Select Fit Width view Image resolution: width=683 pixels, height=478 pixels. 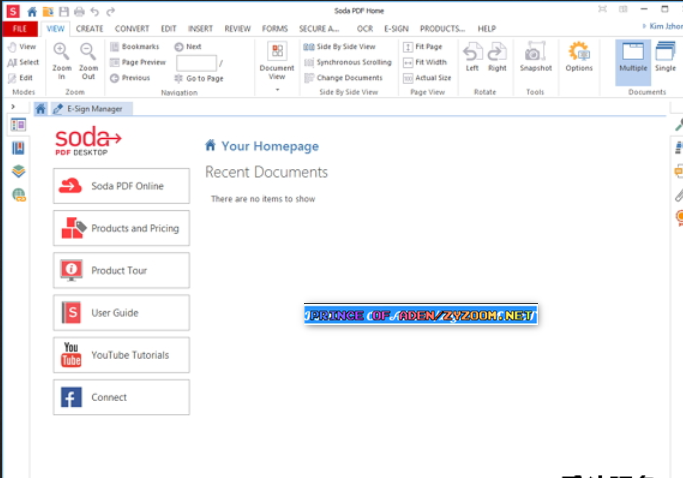(425, 62)
